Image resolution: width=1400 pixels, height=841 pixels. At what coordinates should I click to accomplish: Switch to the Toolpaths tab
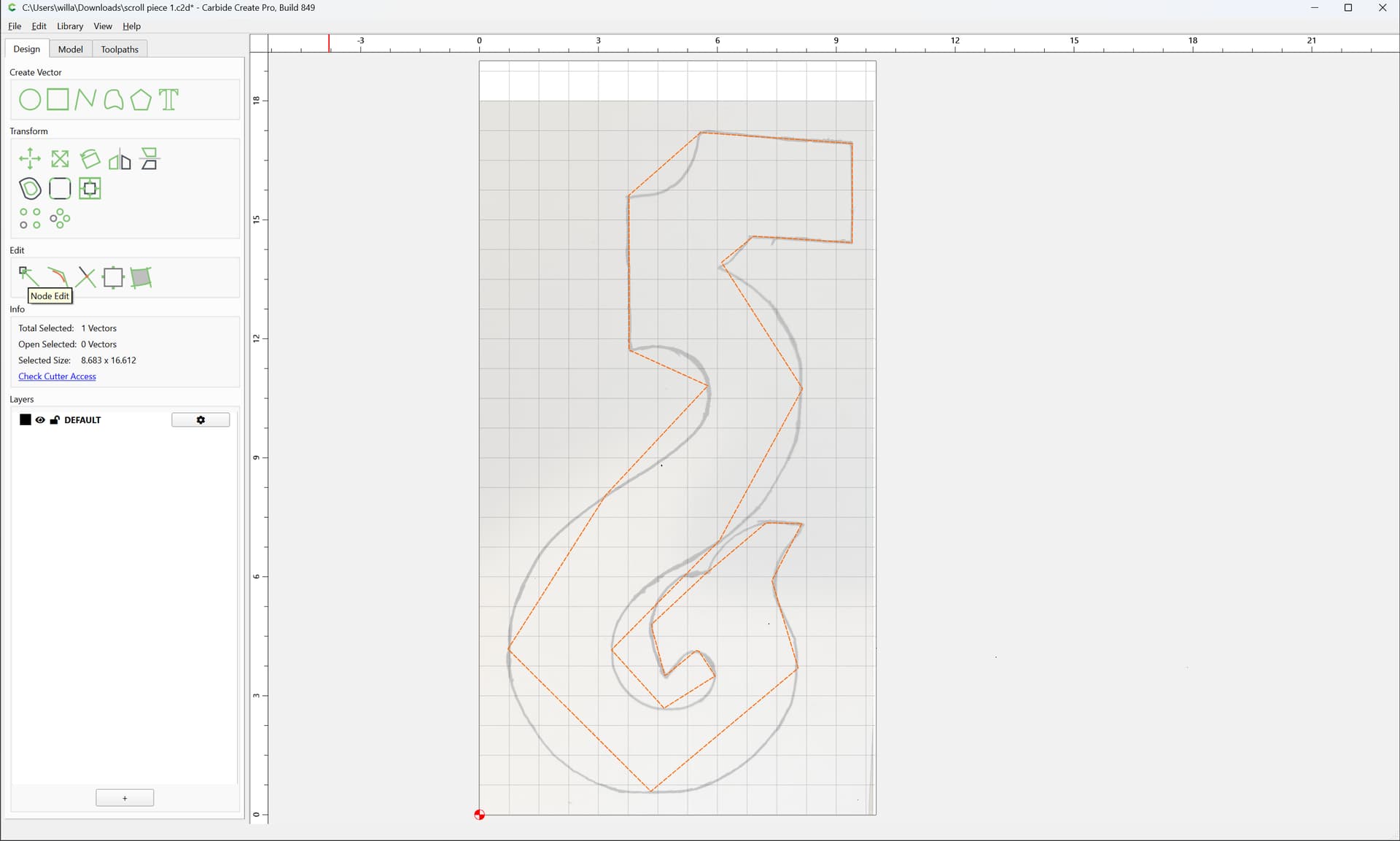120,49
